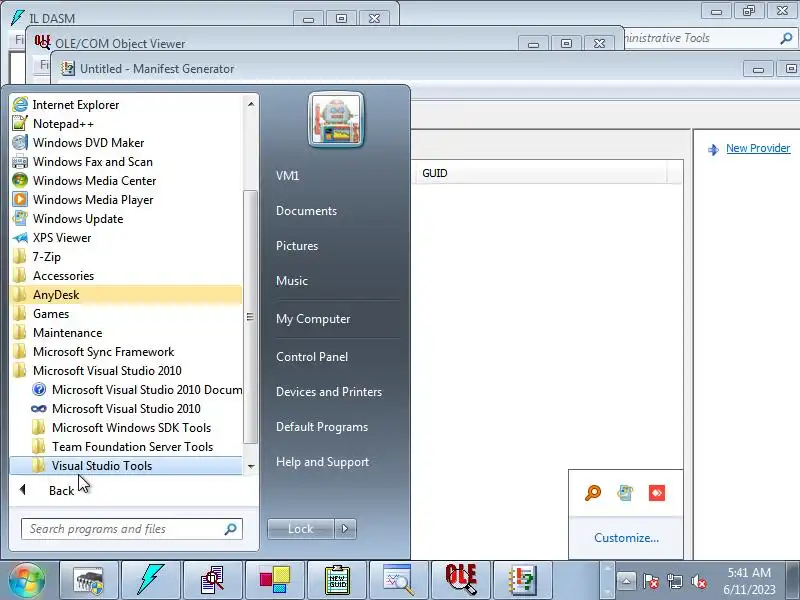This screenshot has width=800, height=600.
Task: Expand the Games folder
Action: click(126, 314)
